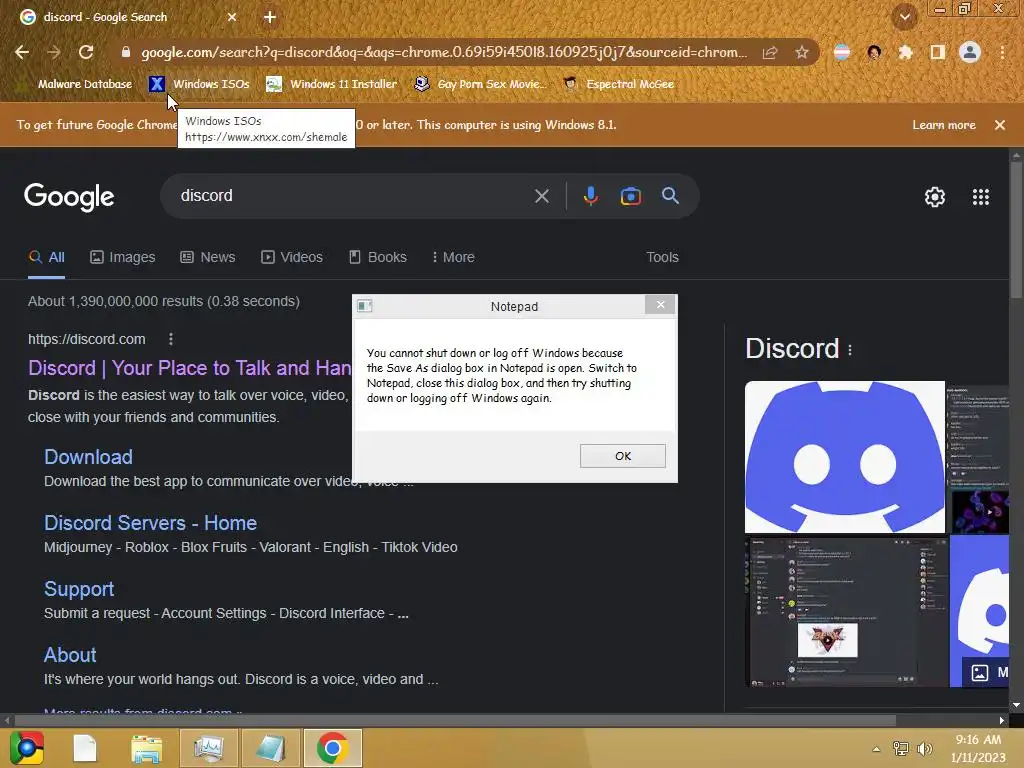Click the forward navigation arrow
Screen dimensions: 1024x768
point(54,52)
